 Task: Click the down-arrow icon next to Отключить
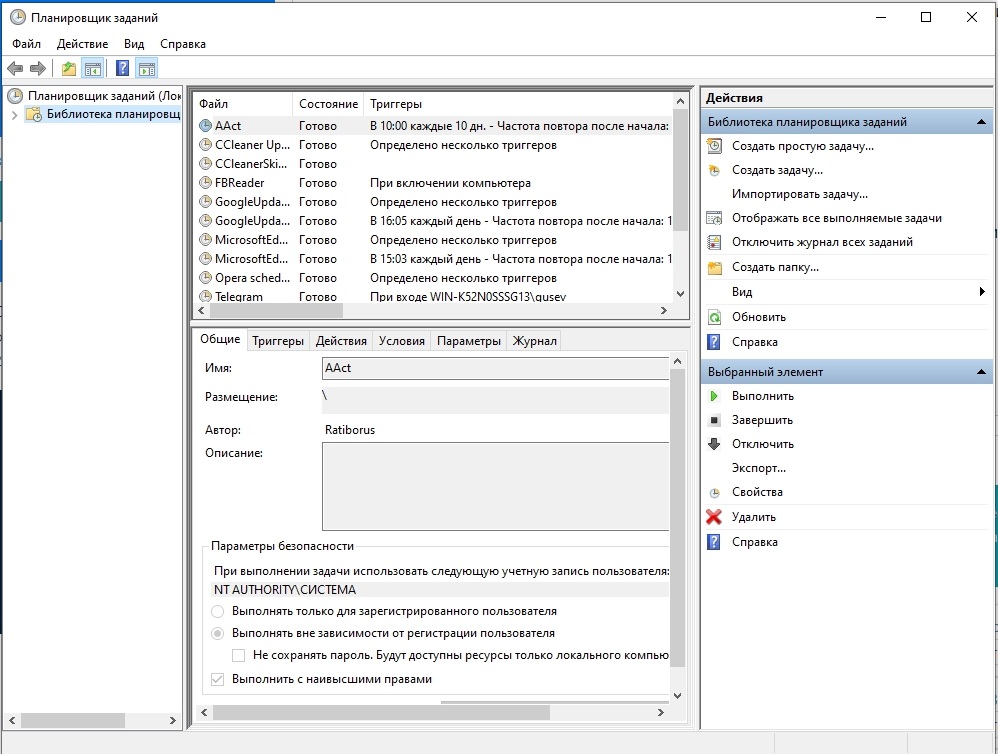(714, 444)
